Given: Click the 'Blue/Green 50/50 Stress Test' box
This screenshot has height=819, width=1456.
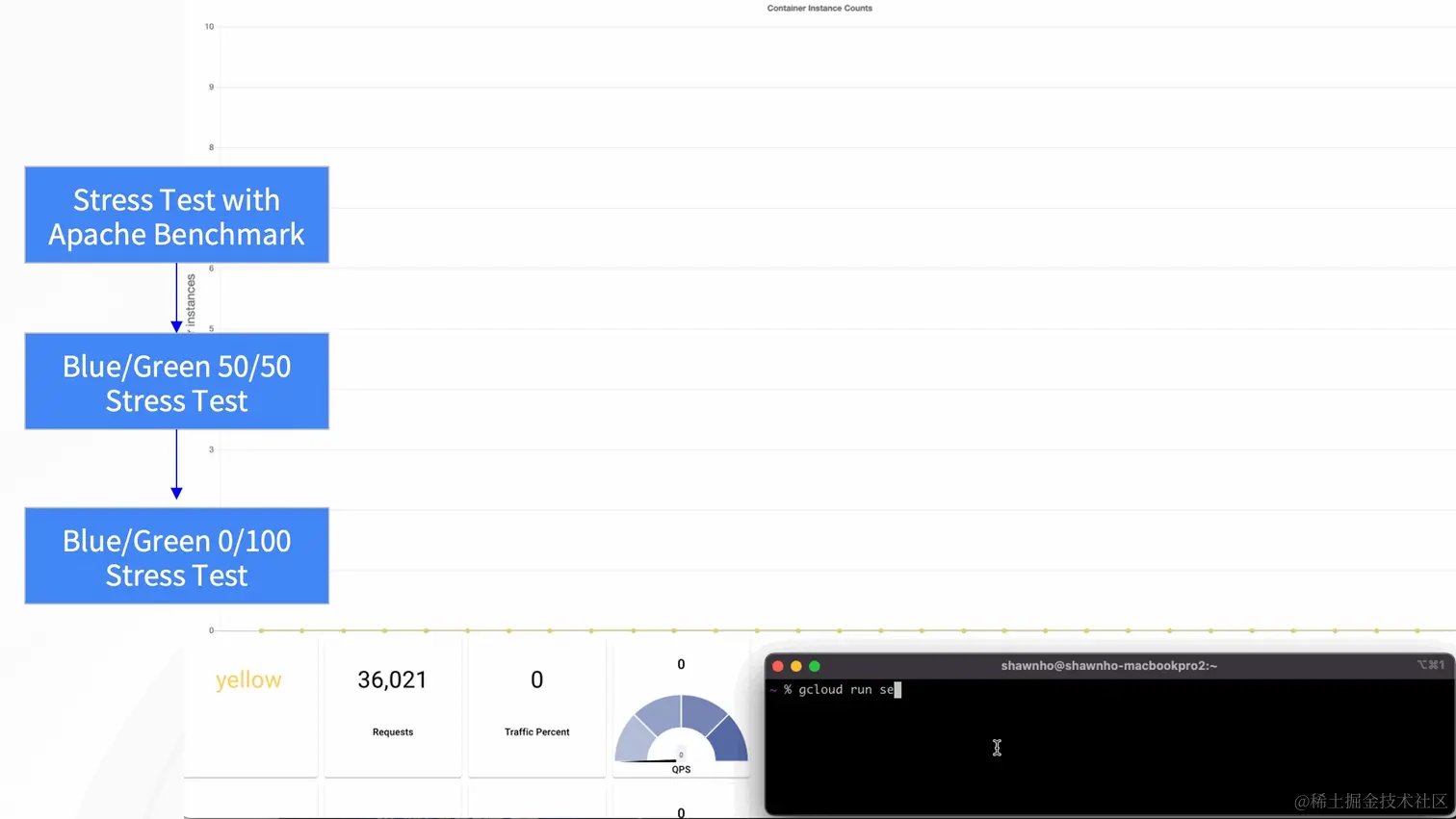Looking at the screenshot, I should point(177,381).
